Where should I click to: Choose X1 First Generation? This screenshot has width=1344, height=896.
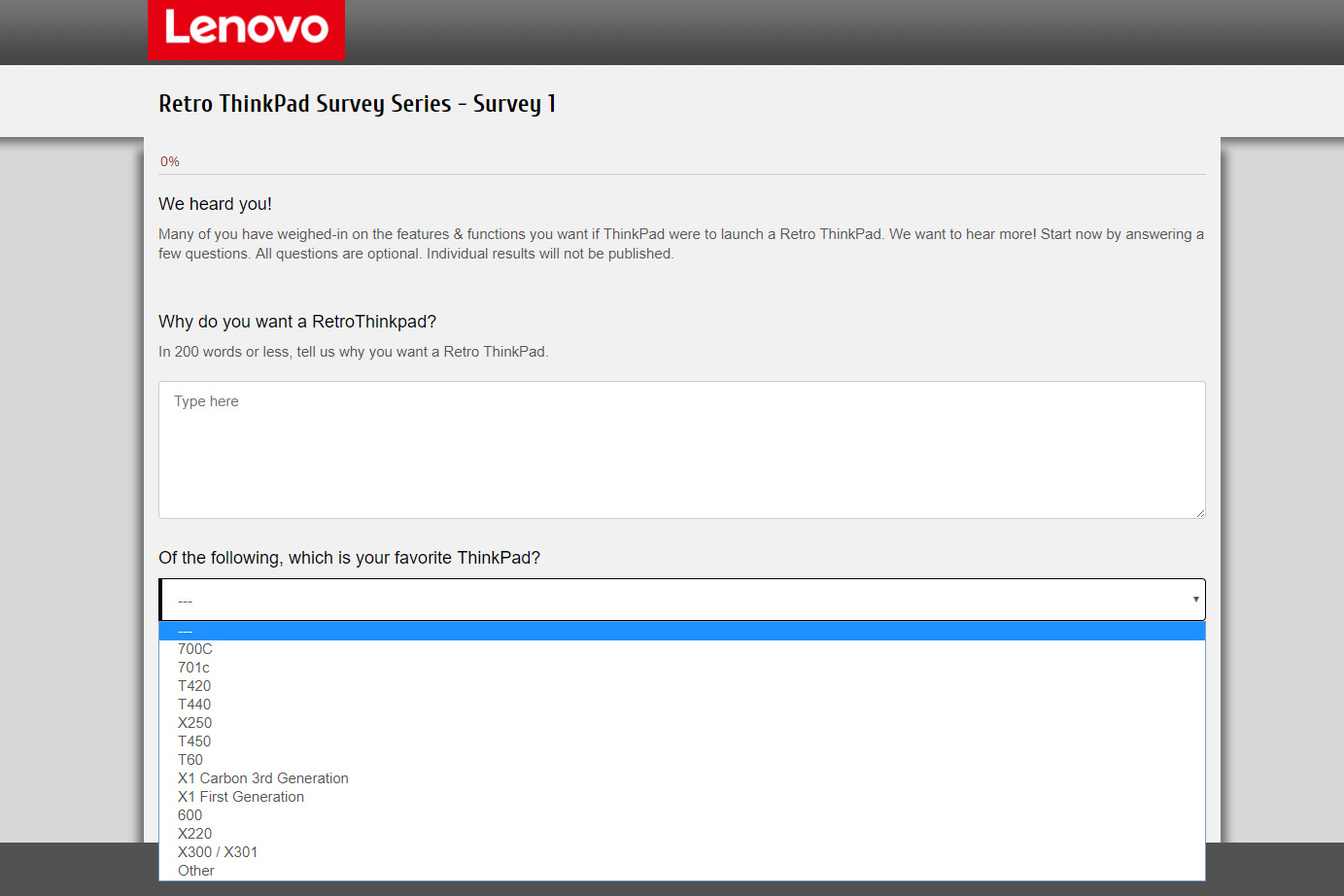click(x=681, y=797)
